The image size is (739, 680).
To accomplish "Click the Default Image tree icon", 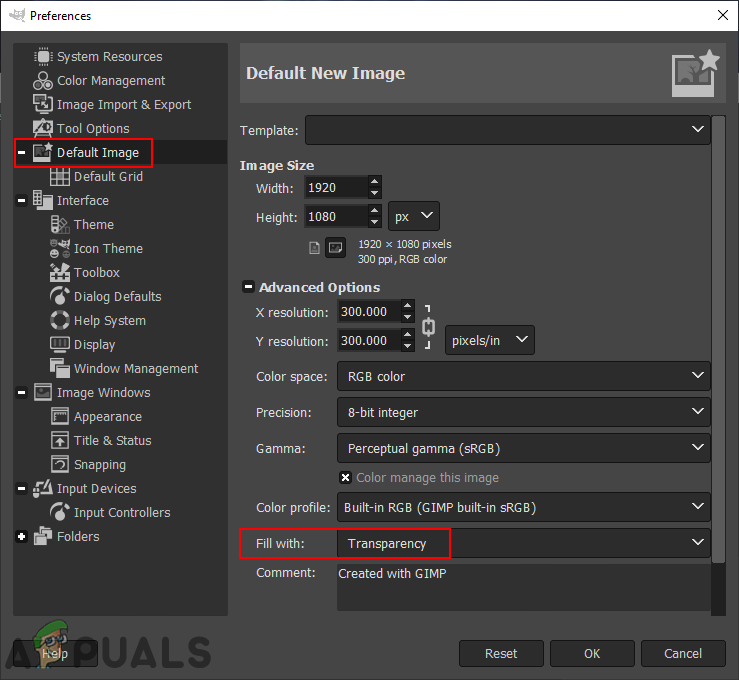I will click(43, 152).
